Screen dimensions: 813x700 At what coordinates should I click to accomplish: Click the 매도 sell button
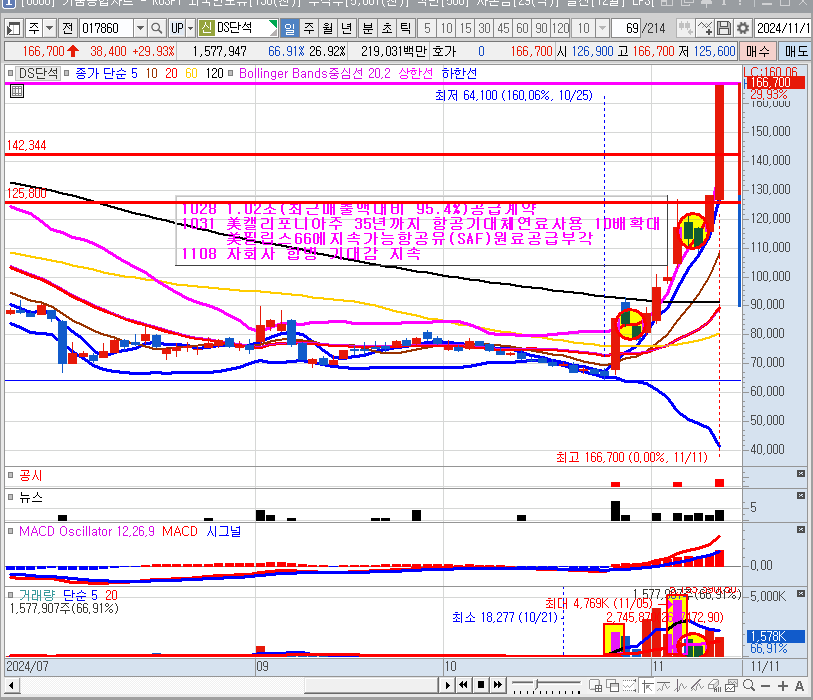point(796,50)
